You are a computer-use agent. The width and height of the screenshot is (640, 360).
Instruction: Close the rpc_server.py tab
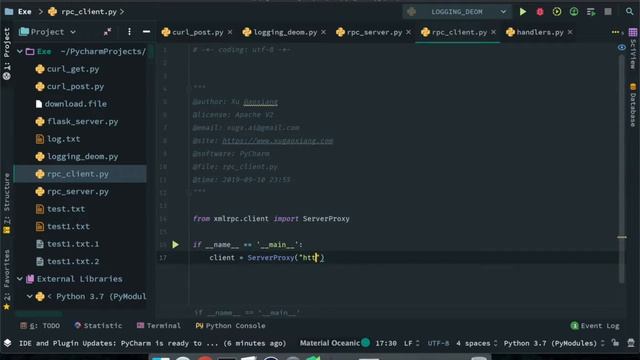[409, 32]
